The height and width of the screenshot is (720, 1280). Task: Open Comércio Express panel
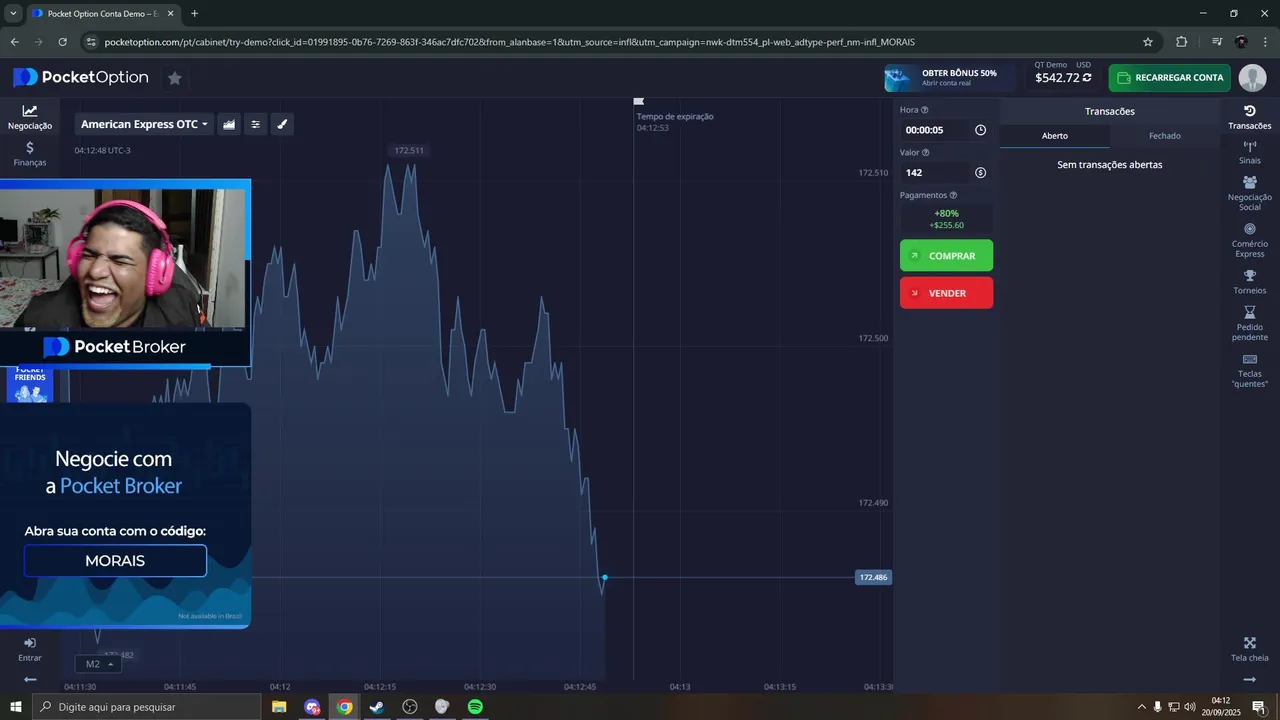(x=1249, y=240)
